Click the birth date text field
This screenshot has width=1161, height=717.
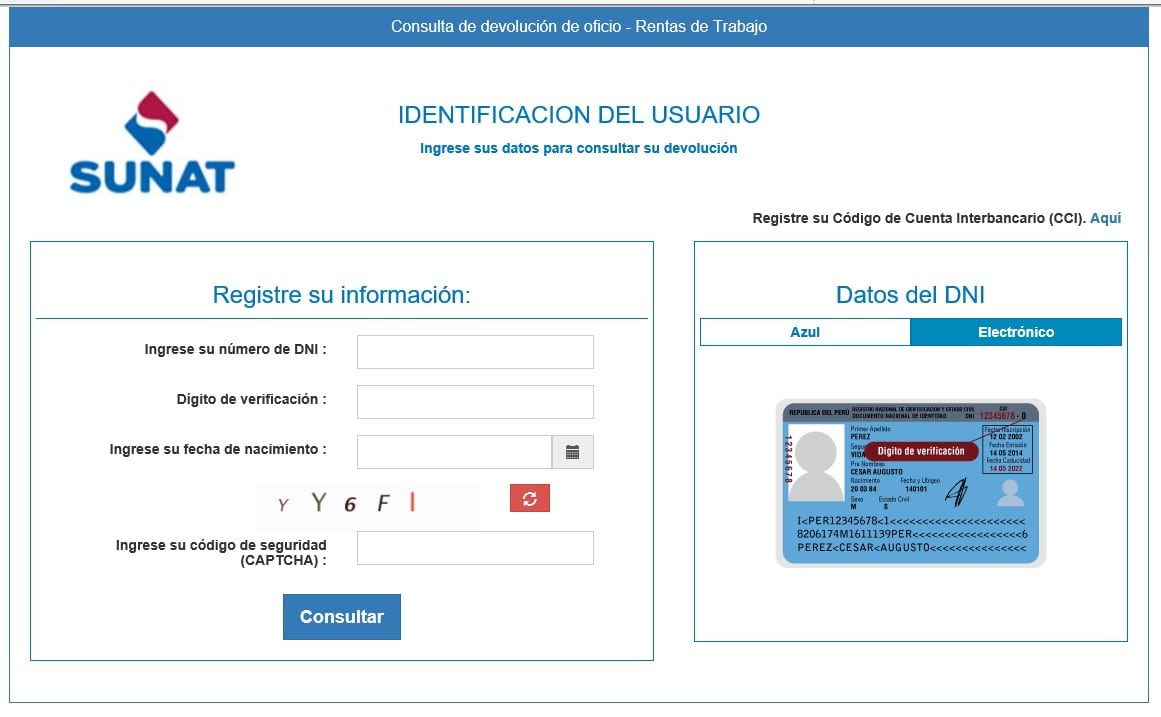[454, 452]
